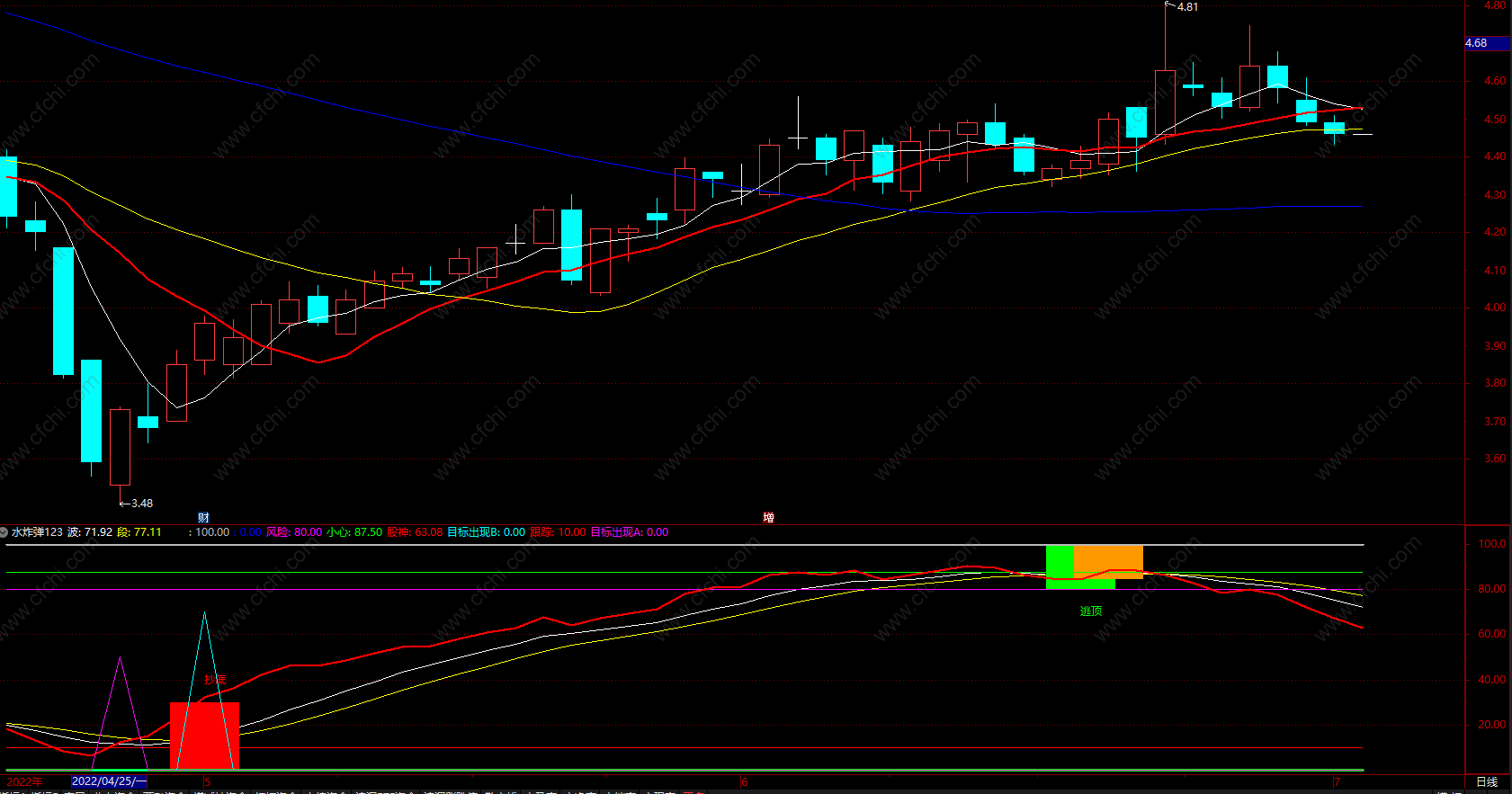Click the orange top-signal block in indicator panel
Screen dimensions: 1512x794
pyautogui.click(x=1108, y=562)
